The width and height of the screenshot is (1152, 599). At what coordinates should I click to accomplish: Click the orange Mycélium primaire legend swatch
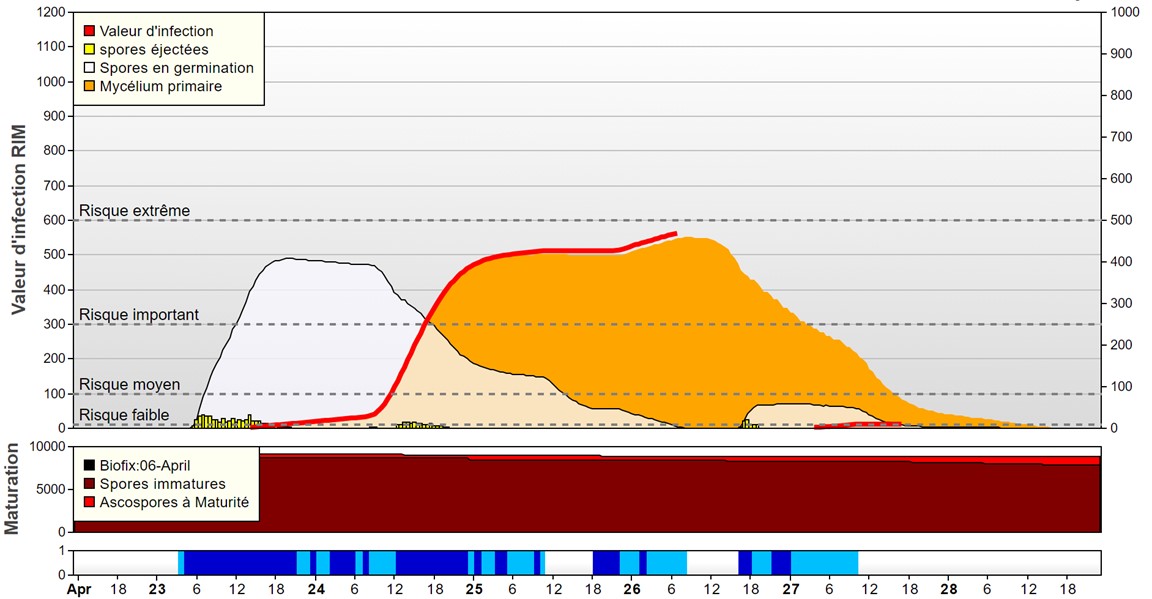point(89,86)
